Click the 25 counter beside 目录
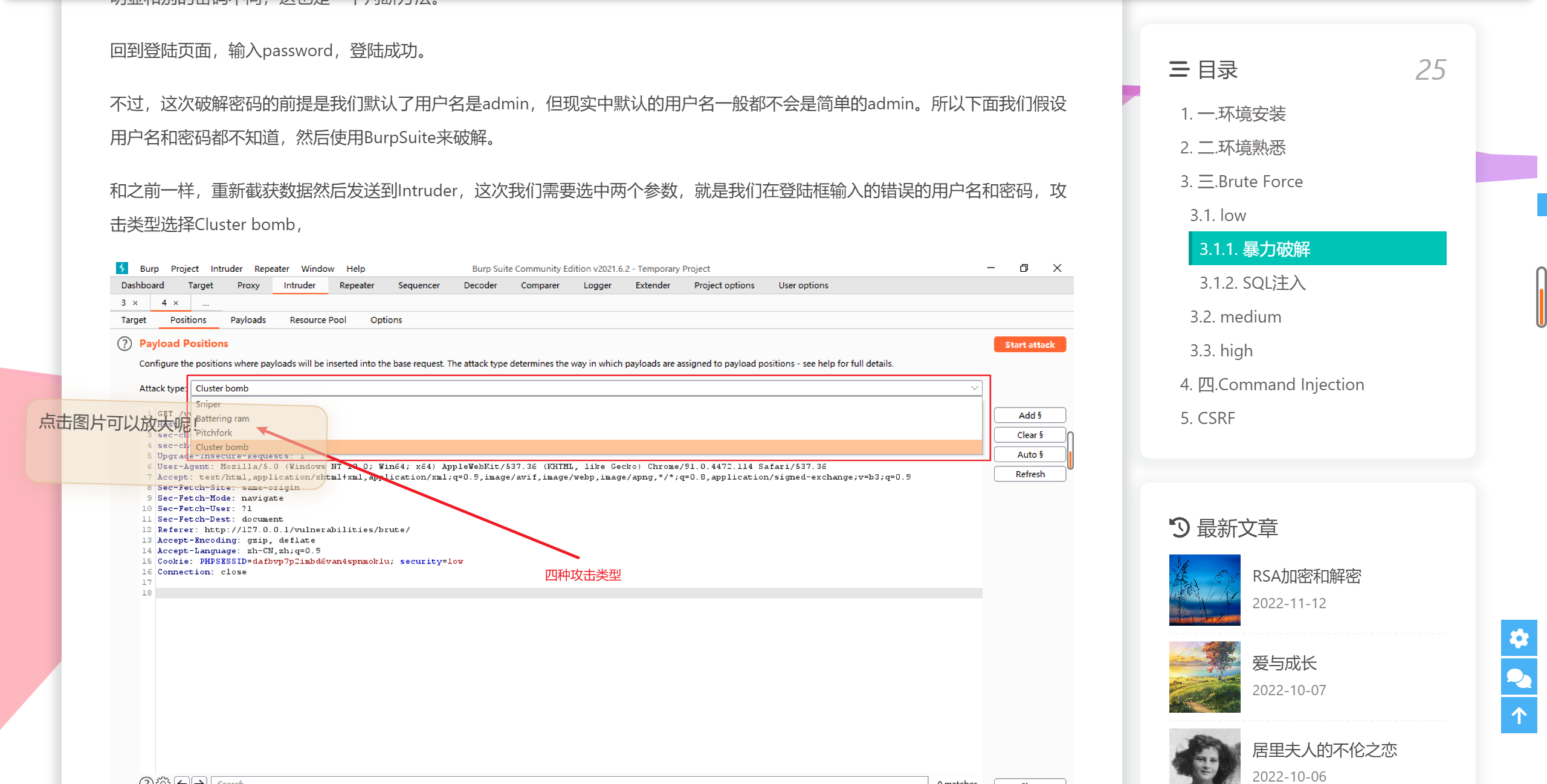Image resolution: width=1547 pixels, height=784 pixels. pyautogui.click(x=1430, y=70)
